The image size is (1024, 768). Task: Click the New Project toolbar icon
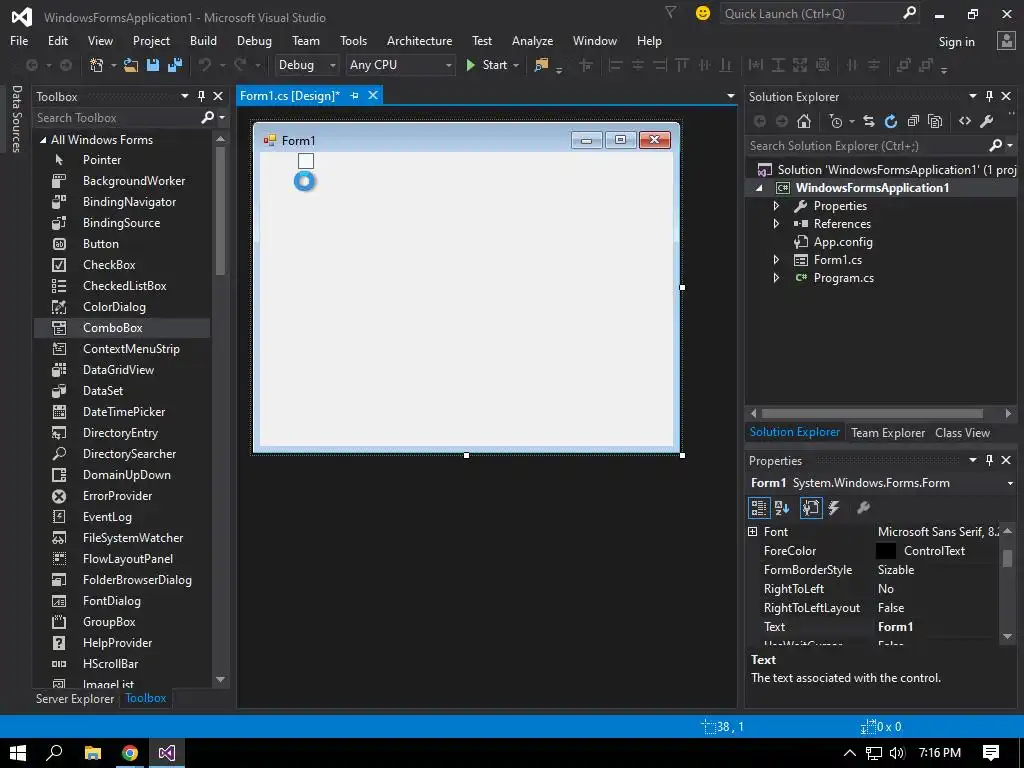pyautogui.click(x=97, y=65)
